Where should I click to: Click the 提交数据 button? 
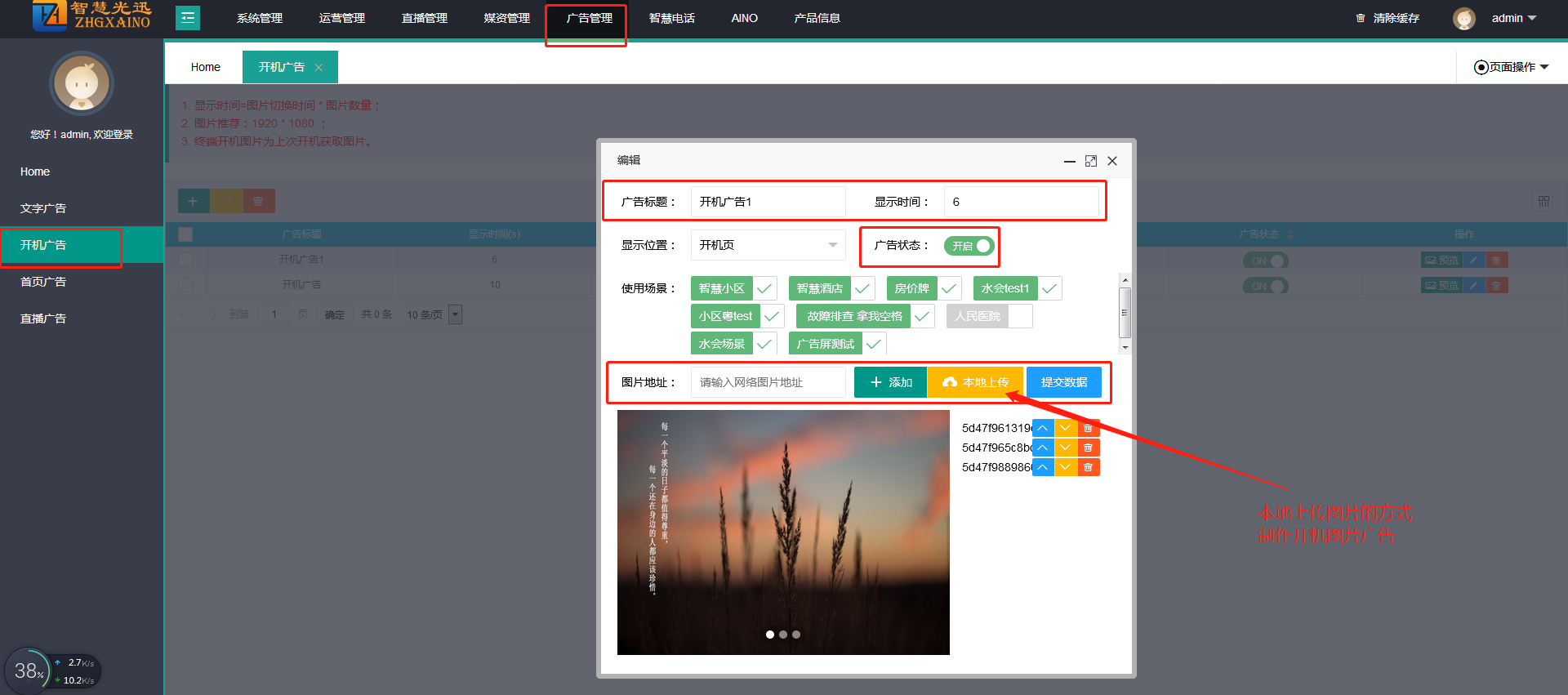tap(1063, 382)
